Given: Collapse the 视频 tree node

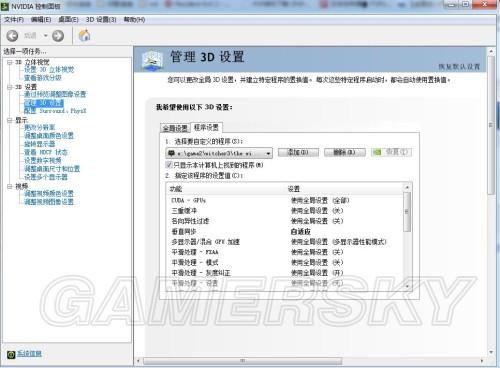Looking at the screenshot, I should click(9, 186).
